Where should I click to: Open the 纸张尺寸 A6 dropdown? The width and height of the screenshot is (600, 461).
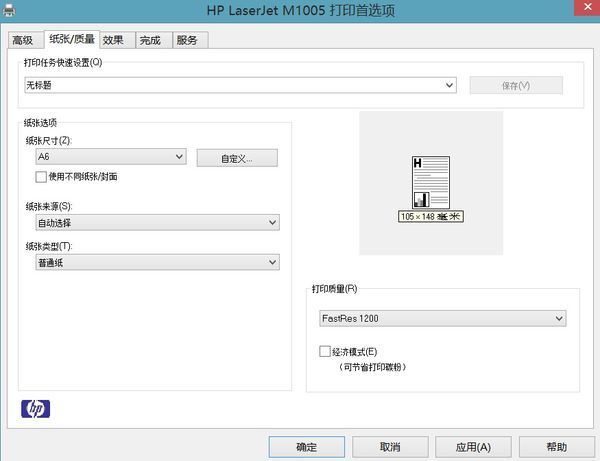pos(110,157)
